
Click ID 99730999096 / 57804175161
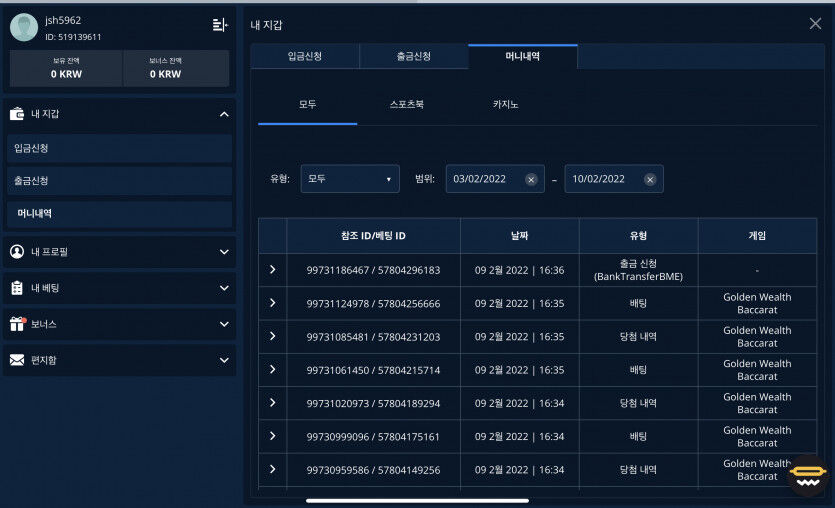pos(373,437)
